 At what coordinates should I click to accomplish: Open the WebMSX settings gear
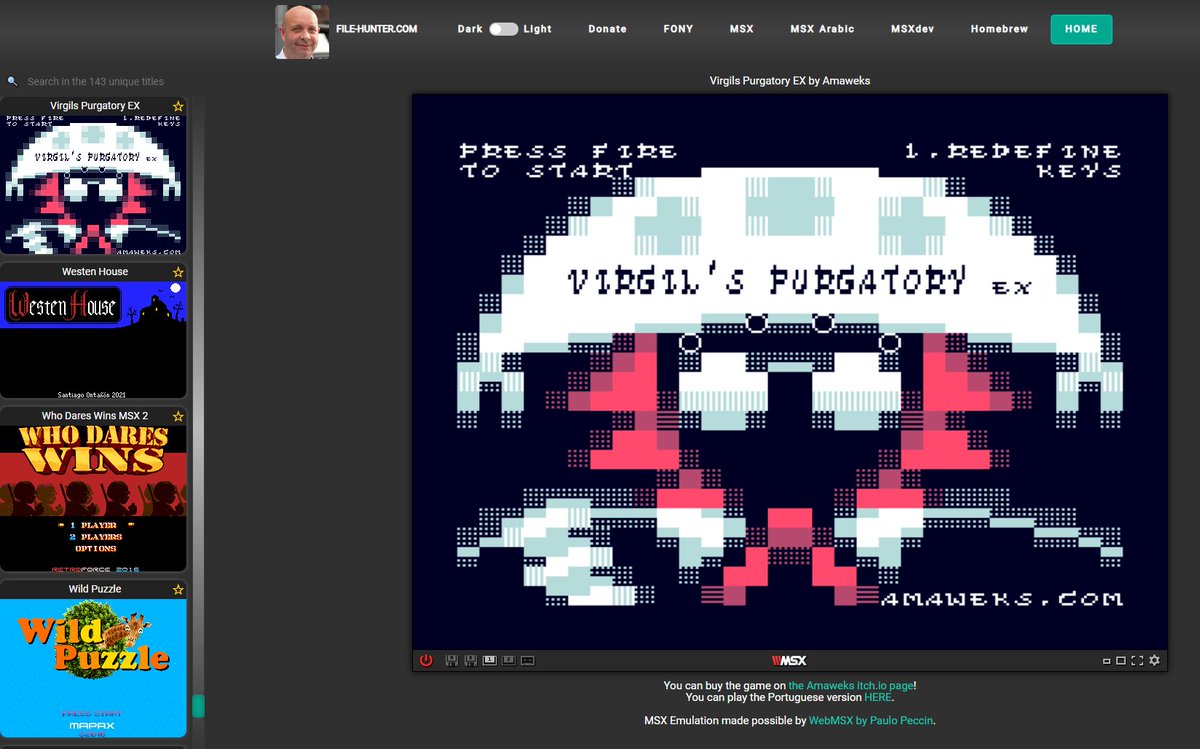click(1154, 660)
